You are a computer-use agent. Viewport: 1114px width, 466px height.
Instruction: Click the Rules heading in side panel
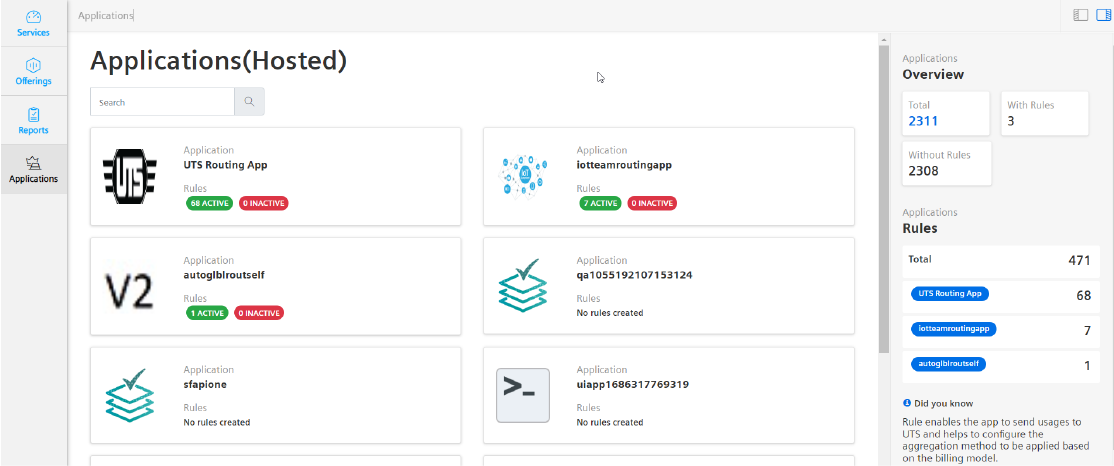pos(919,228)
